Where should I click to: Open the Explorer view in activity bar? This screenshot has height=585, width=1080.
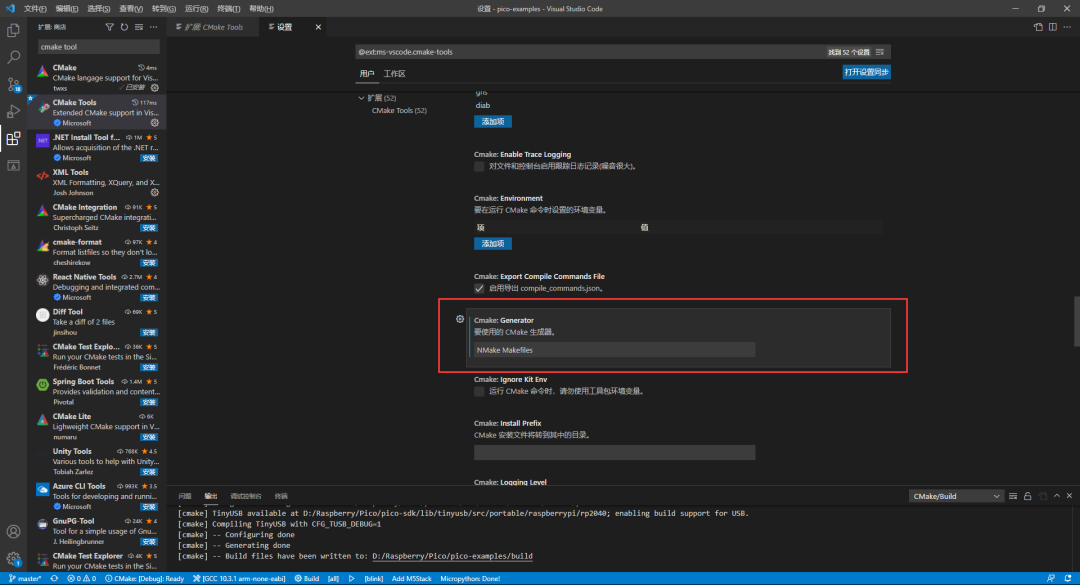(x=14, y=31)
